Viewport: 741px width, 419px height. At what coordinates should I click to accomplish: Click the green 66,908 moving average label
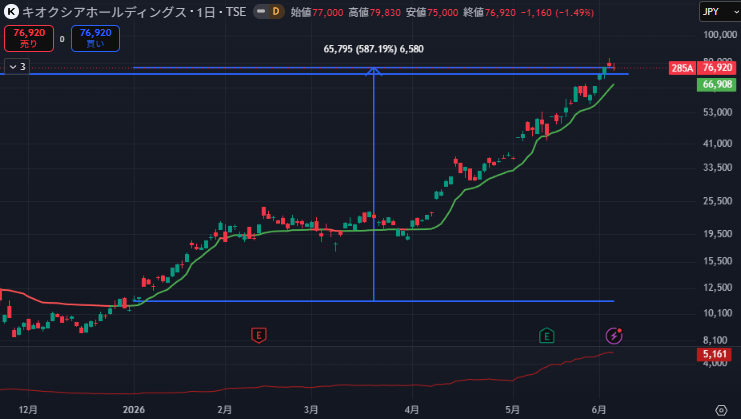[717, 85]
